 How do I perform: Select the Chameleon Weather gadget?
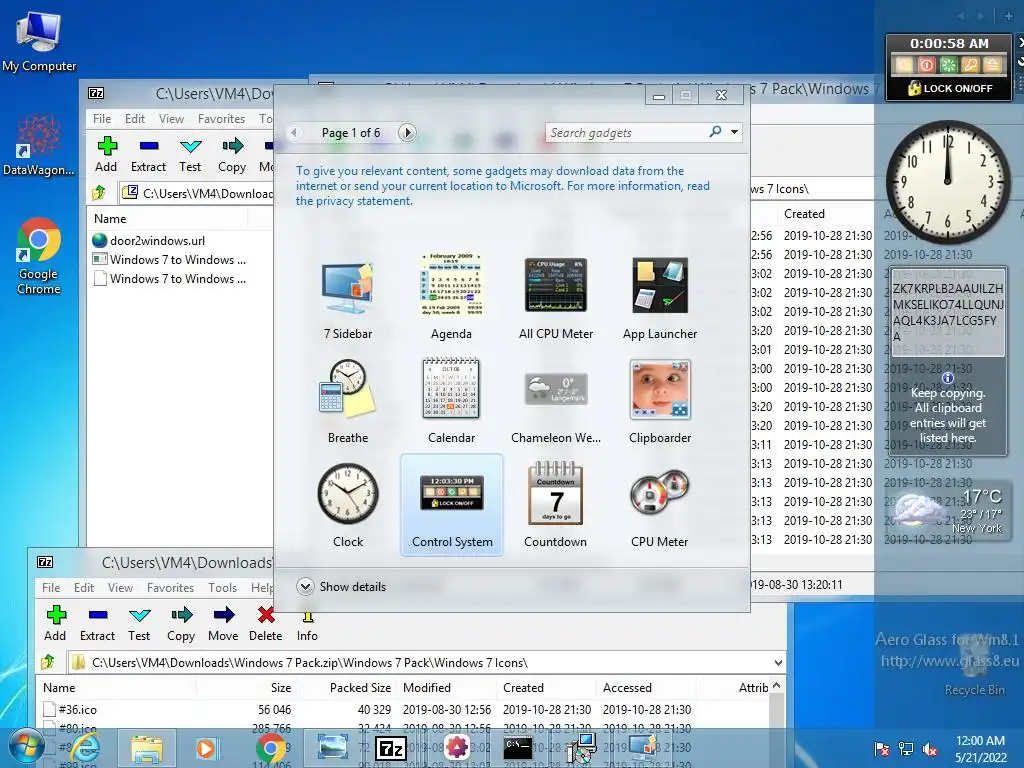tap(556, 402)
